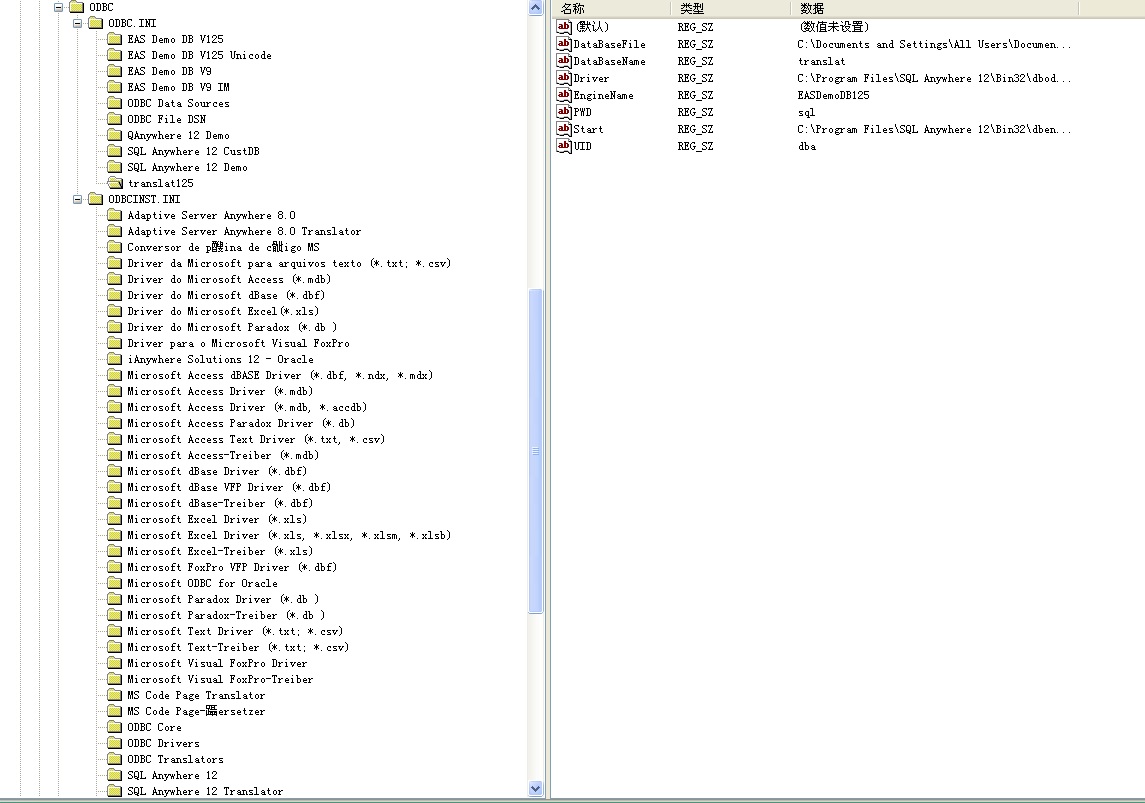Select the PWD value name
The image size is (1145, 803).
coord(582,112)
